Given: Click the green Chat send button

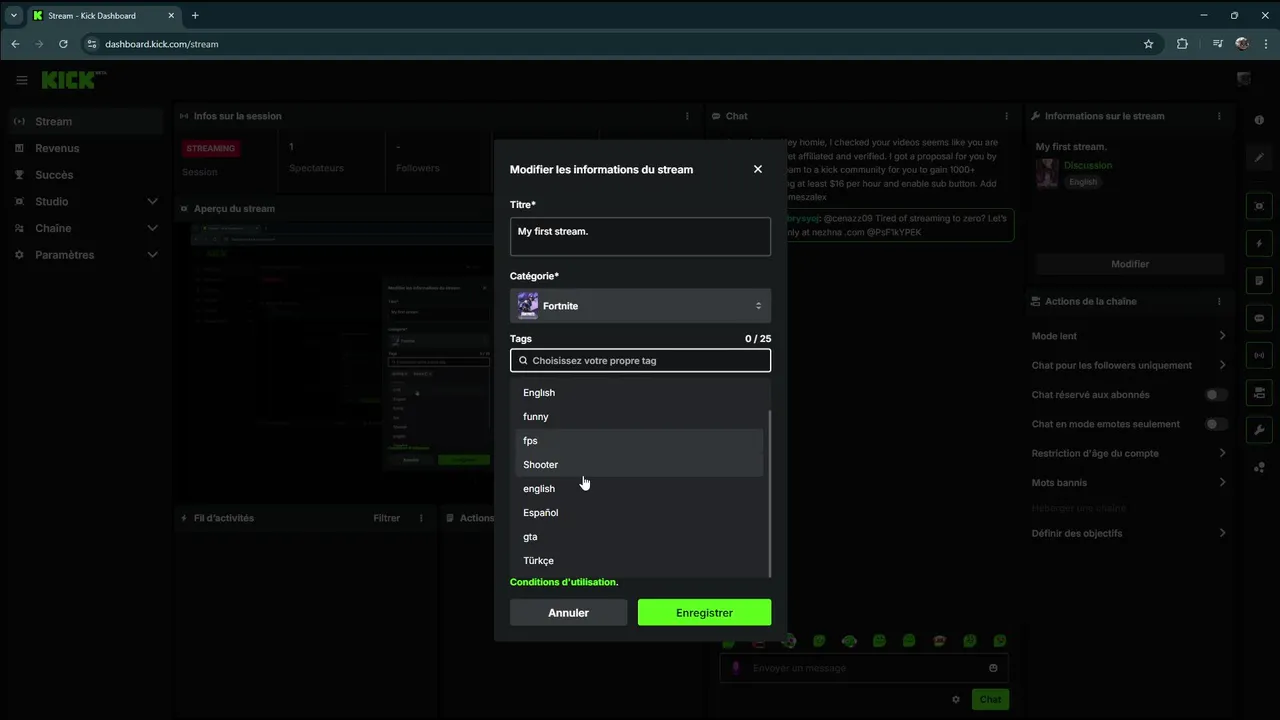Looking at the screenshot, I should coord(990,699).
